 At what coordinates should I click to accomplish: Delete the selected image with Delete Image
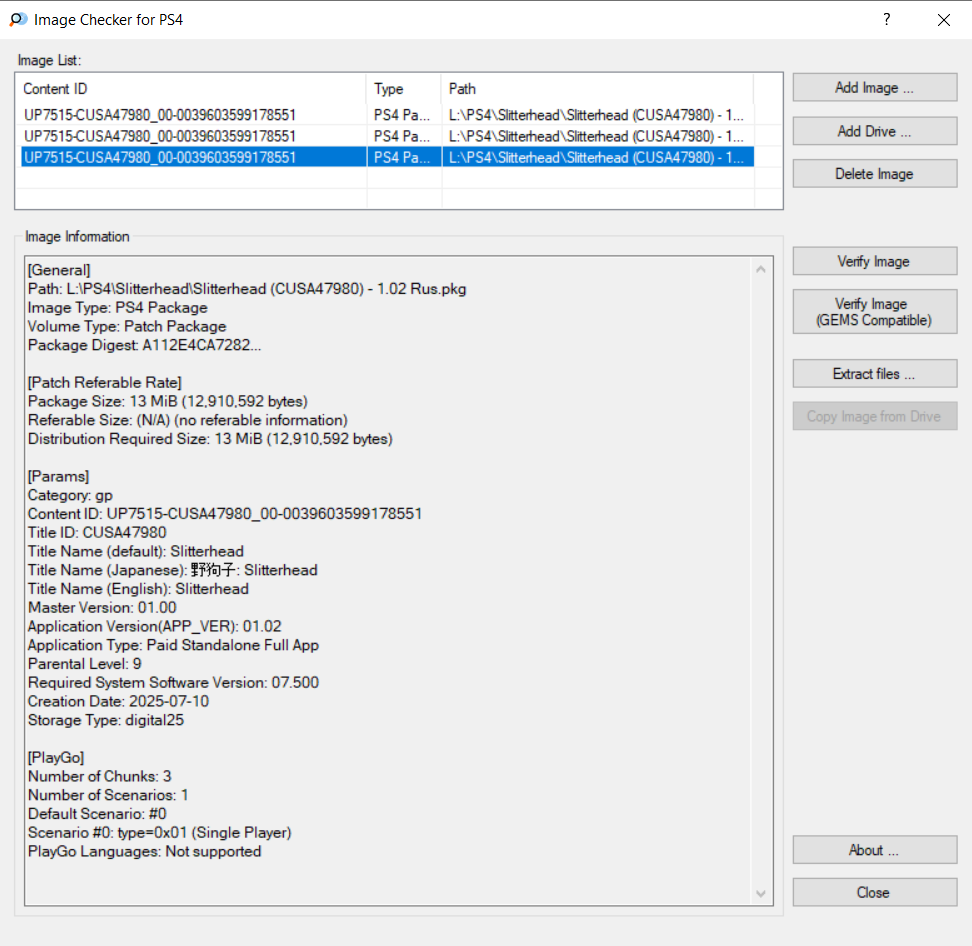click(x=874, y=174)
